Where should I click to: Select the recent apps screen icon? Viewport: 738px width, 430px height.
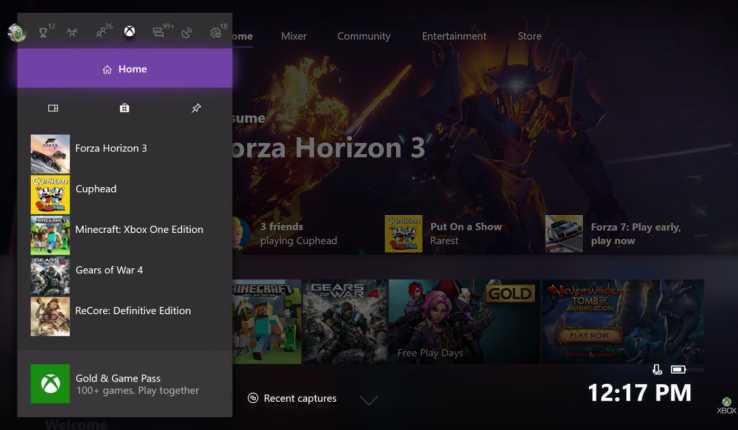pos(53,108)
